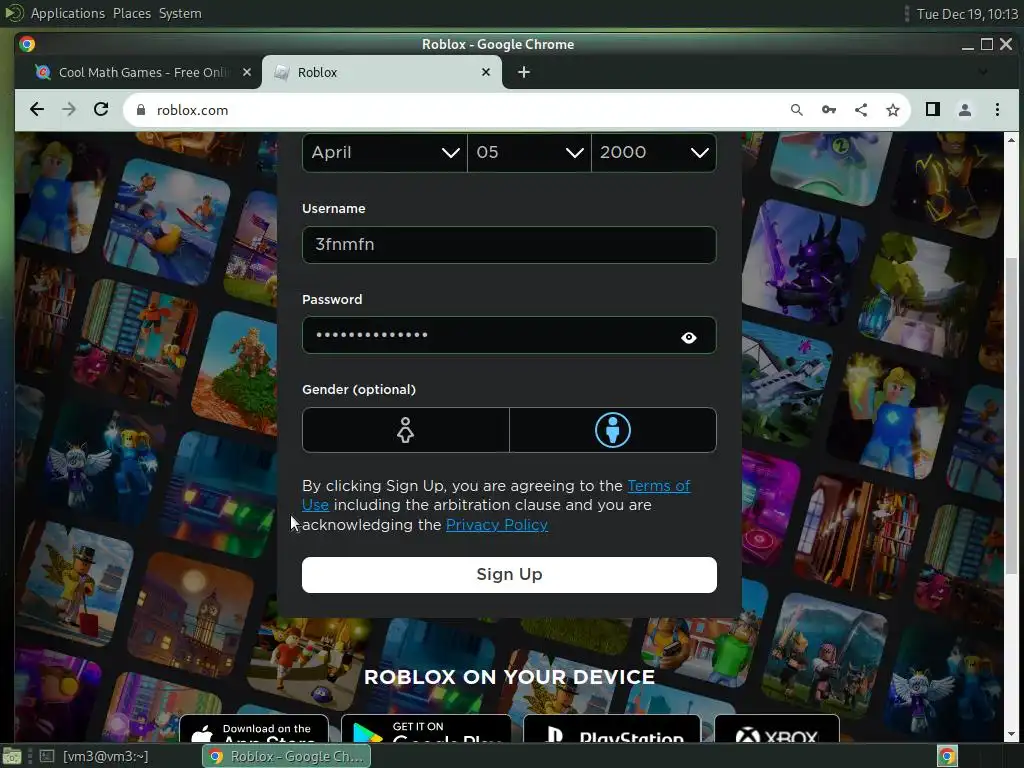The height and width of the screenshot is (768, 1024).
Task: Click the 'Gender (optional)' label
Action: 359,390
